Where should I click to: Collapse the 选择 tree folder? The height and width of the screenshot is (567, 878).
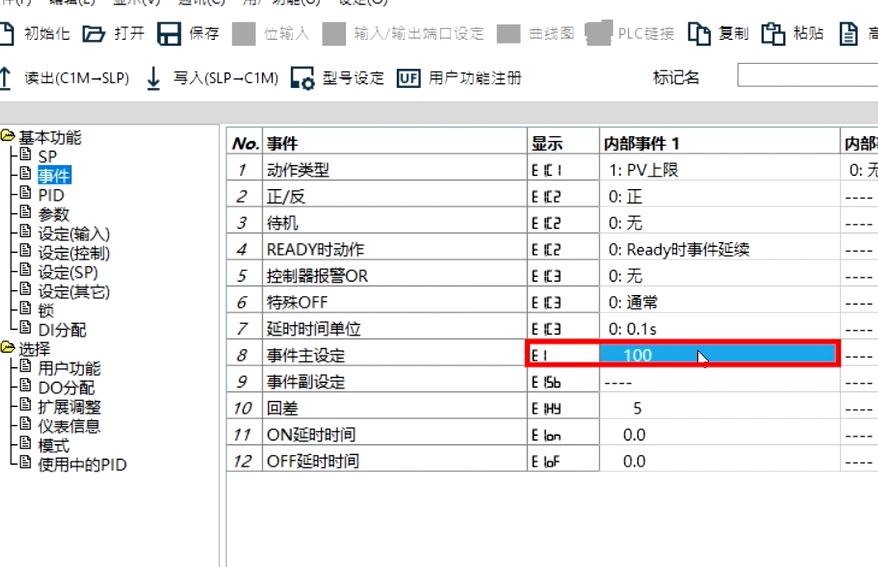[9, 349]
